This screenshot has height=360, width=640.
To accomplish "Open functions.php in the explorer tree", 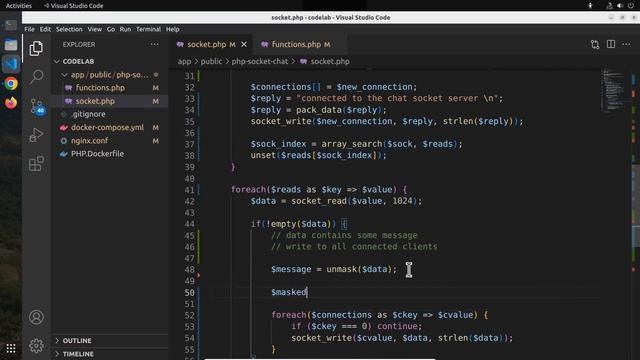I will point(109,88).
